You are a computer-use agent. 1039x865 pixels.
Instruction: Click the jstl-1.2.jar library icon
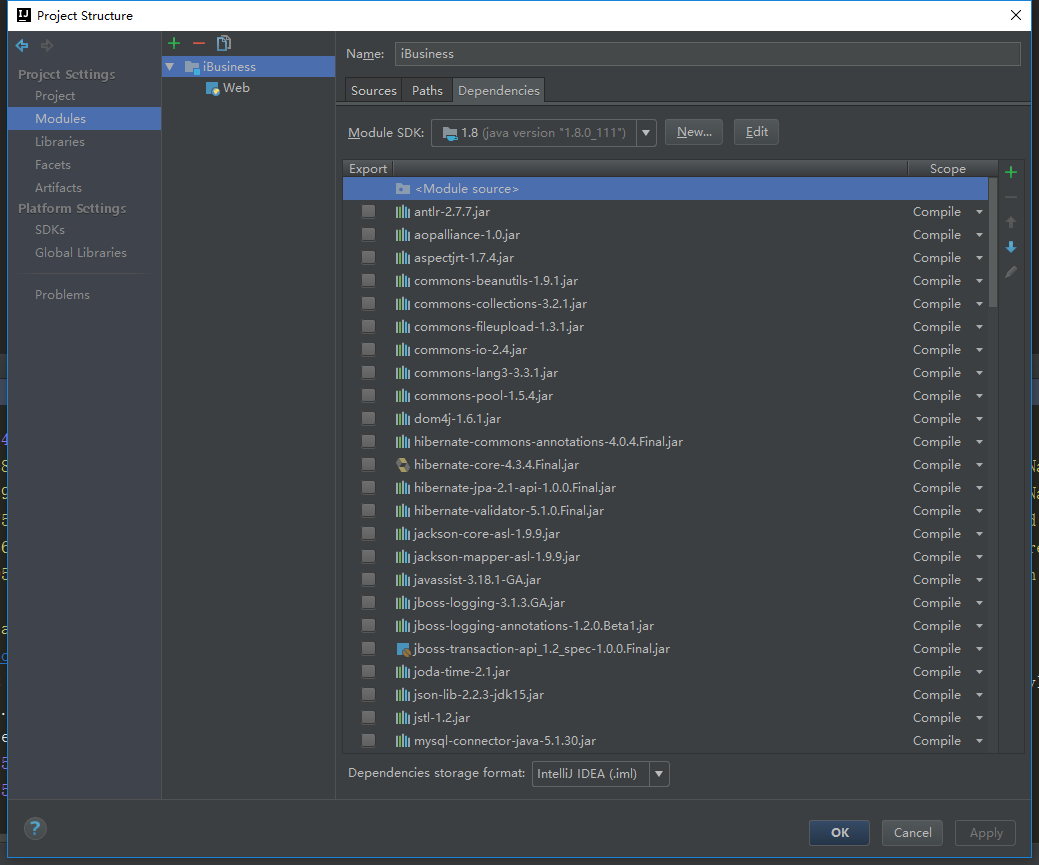403,718
